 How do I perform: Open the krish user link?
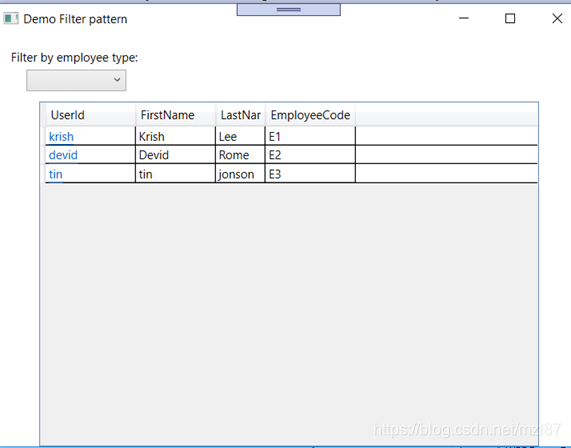pyautogui.click(x=61, y=137)
